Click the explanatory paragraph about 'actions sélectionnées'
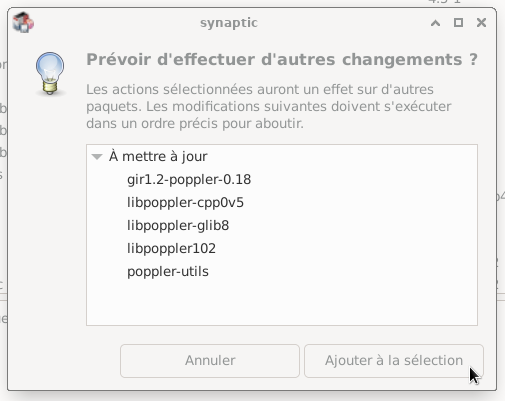 (269, 106)
